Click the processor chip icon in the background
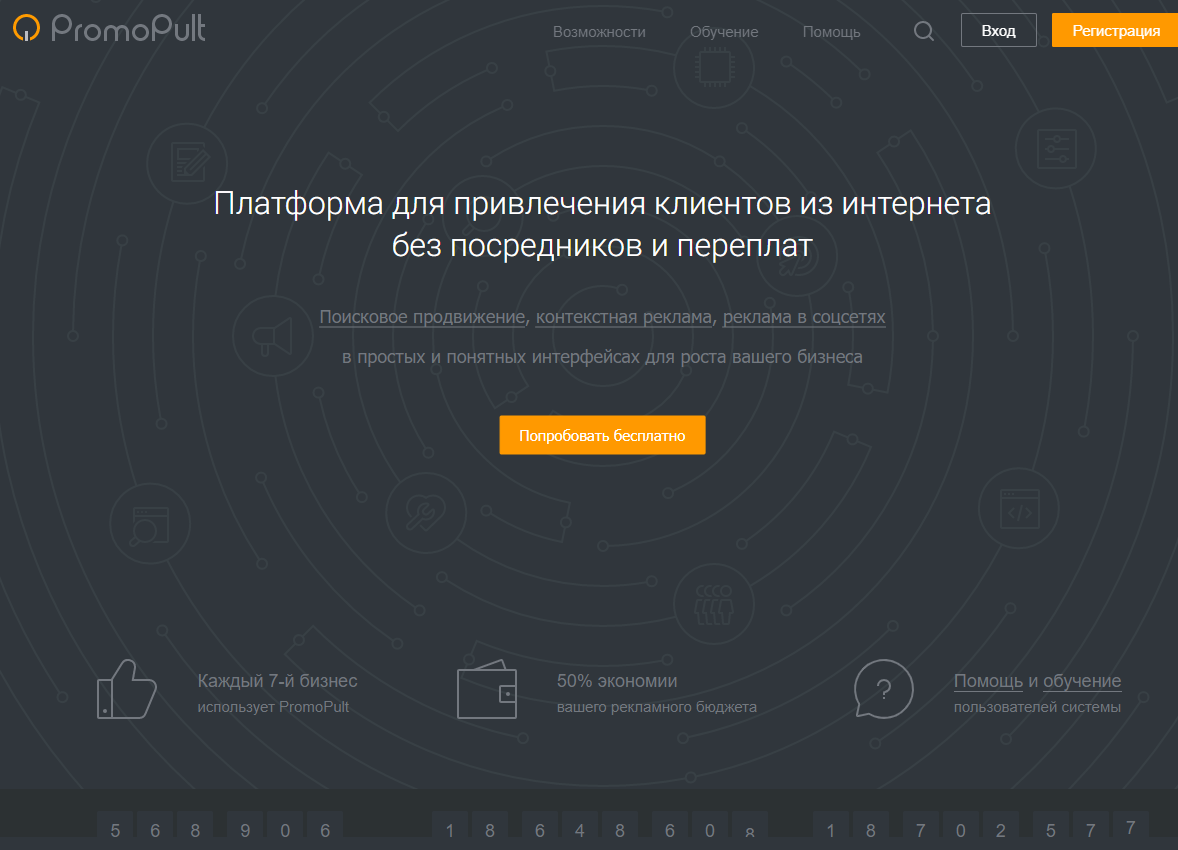The width and height of the screenshot is (1178, 850). coord(713,67)
